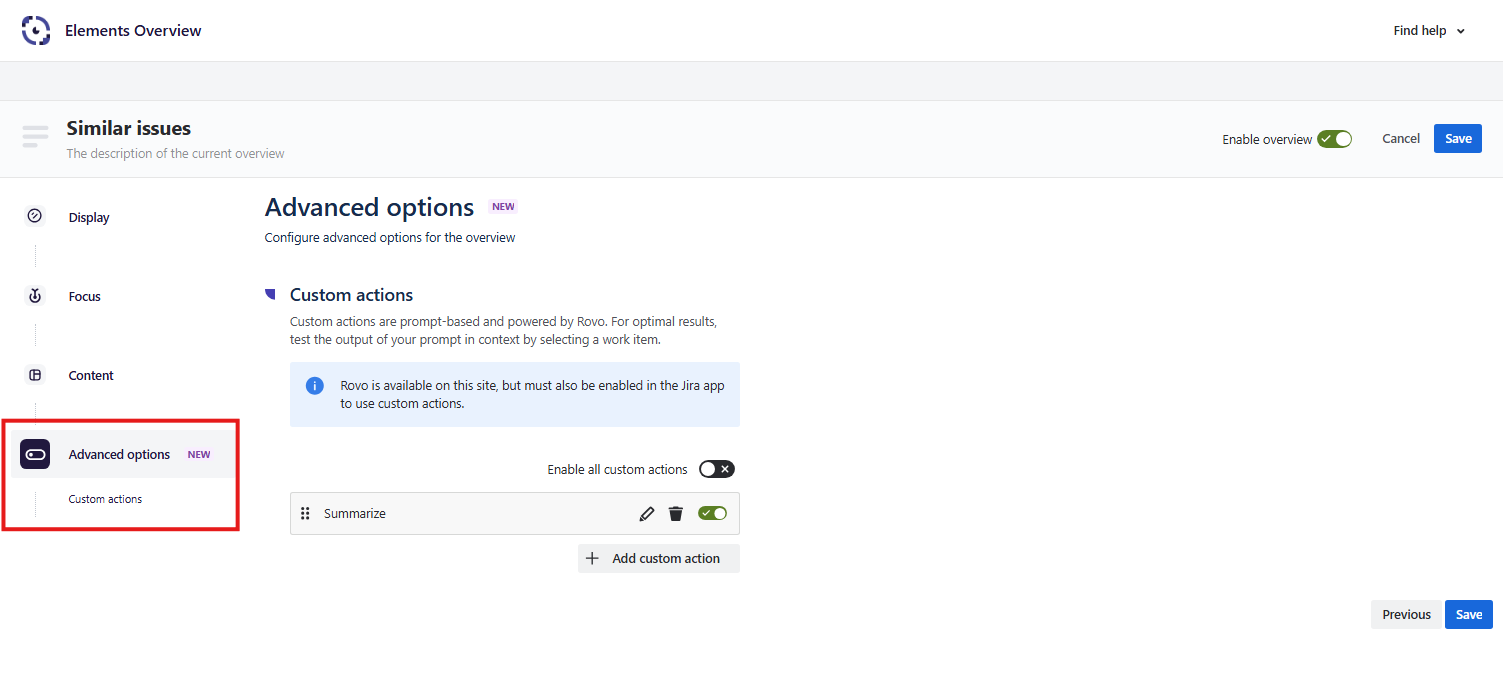Screen dimensions: 1503x680
Task: Open the Display section in sidebar
Action: point(89,217)
